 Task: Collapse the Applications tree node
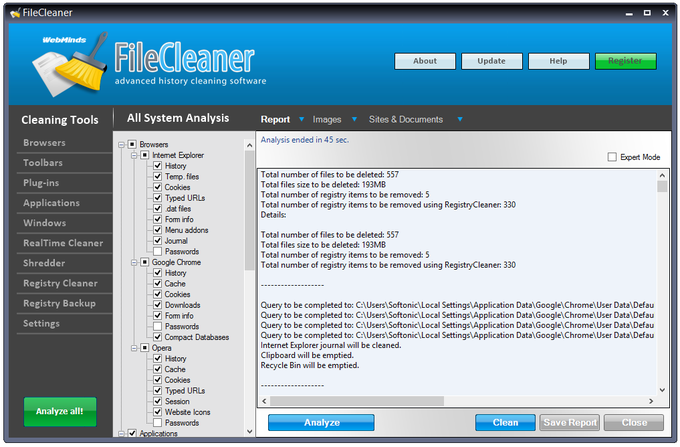tap(121, 433)
